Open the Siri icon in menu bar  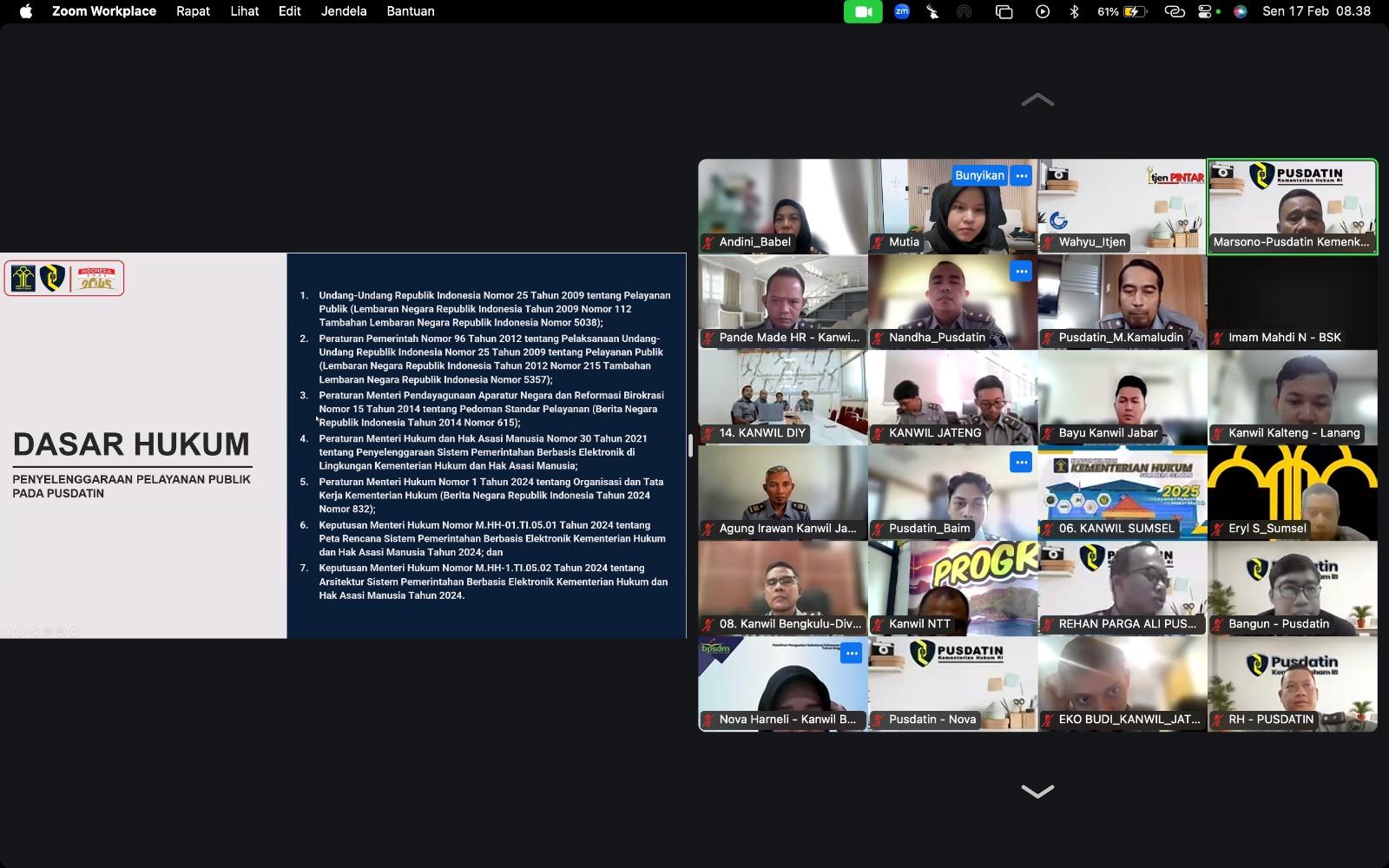click(x=1241, y=11)
